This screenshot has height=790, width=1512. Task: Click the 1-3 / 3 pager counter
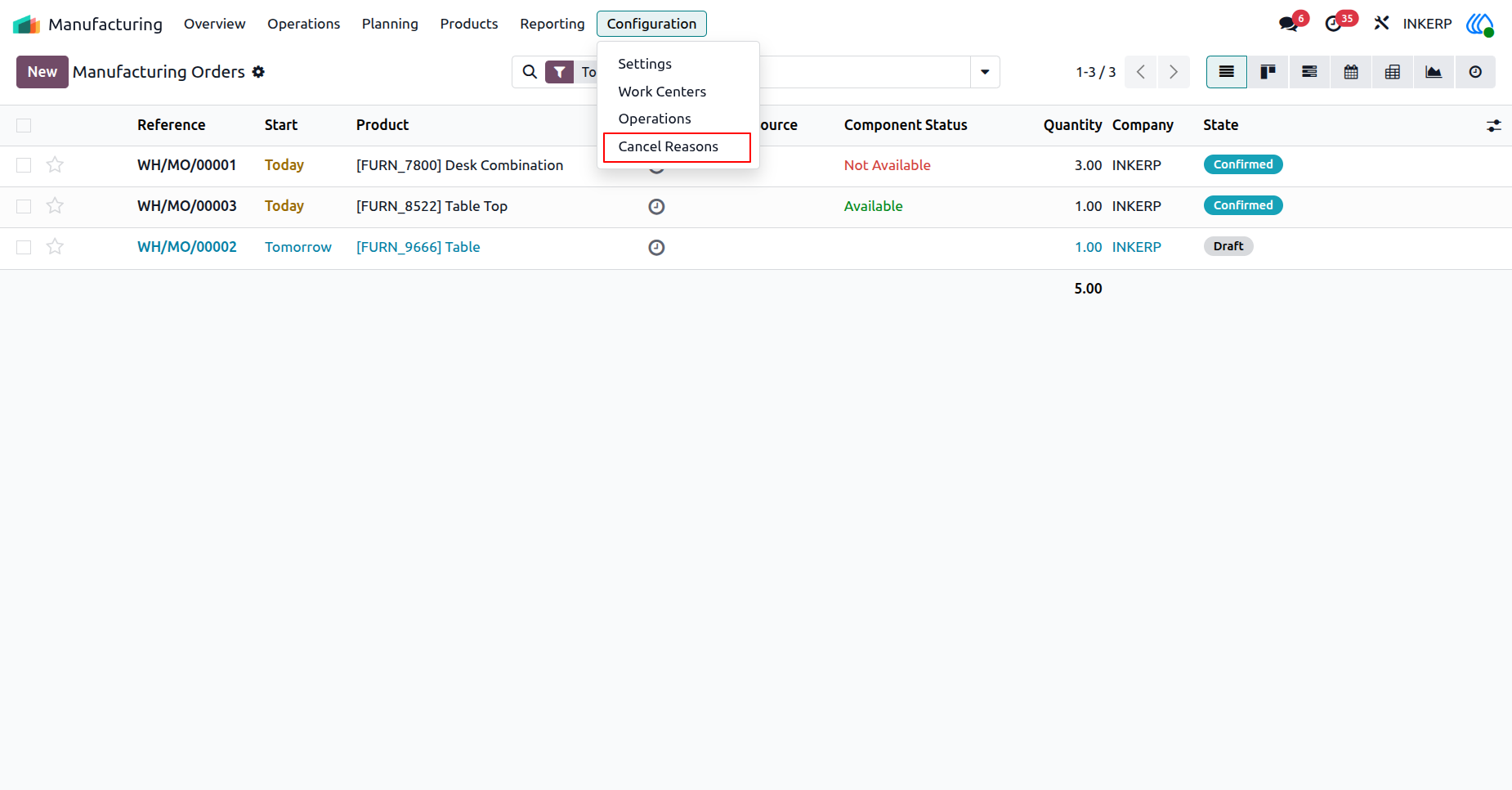[1095, 72]
